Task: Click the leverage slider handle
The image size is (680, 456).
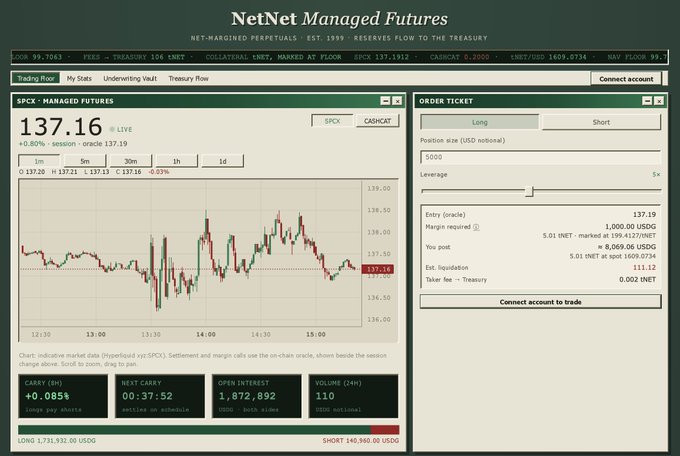Action: [x=529, y=191]
